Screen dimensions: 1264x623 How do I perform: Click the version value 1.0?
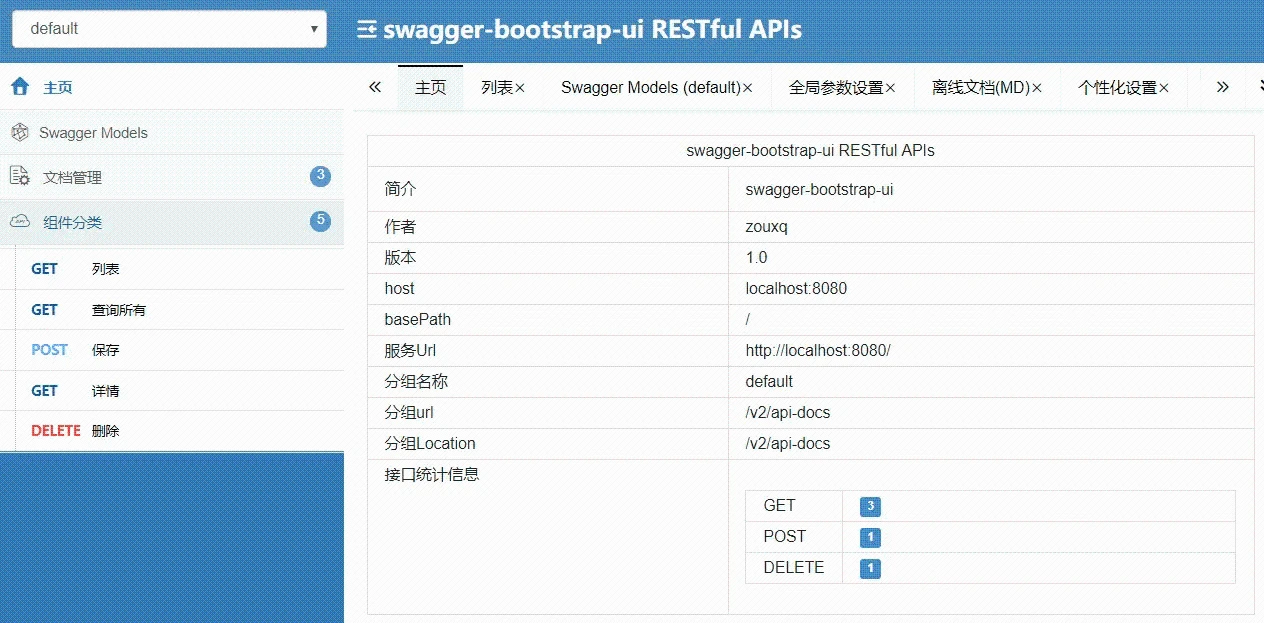tap(757, 257)
